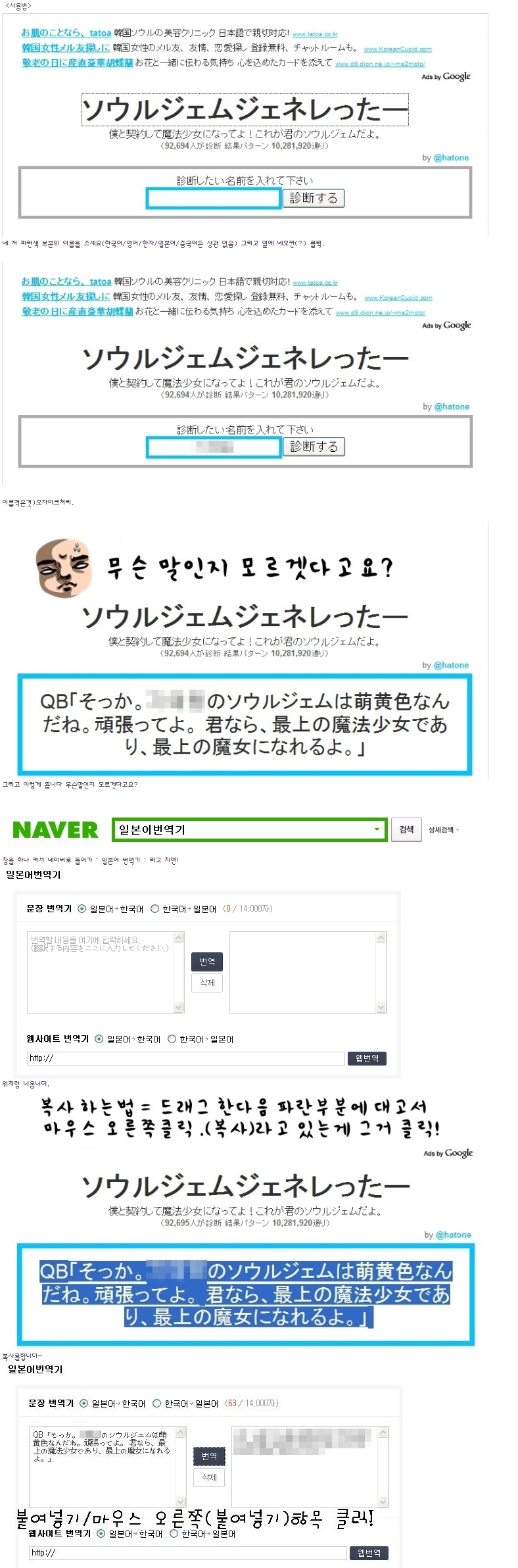This screenshot has width=518, height=1568.
Task: Open @hatone link above the blue-highlighted QB result
Action: (x=454, y=1235)
